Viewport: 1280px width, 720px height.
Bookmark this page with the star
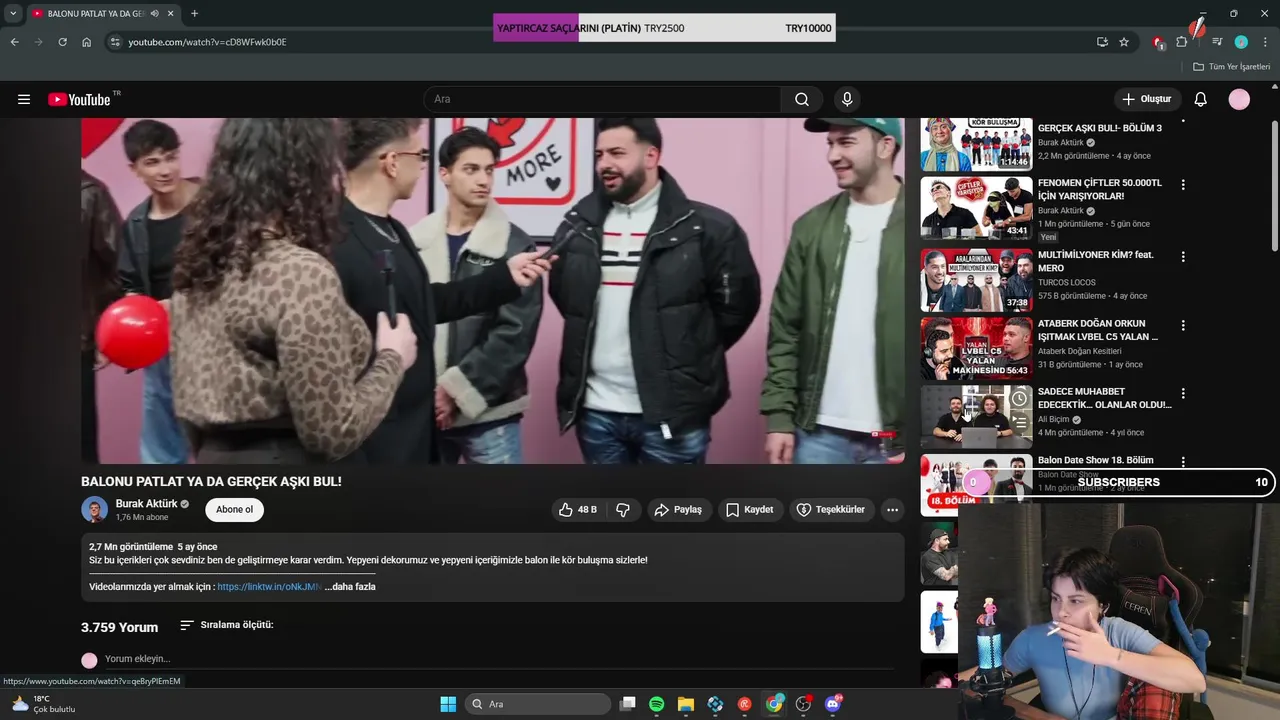coord(1124,42)
